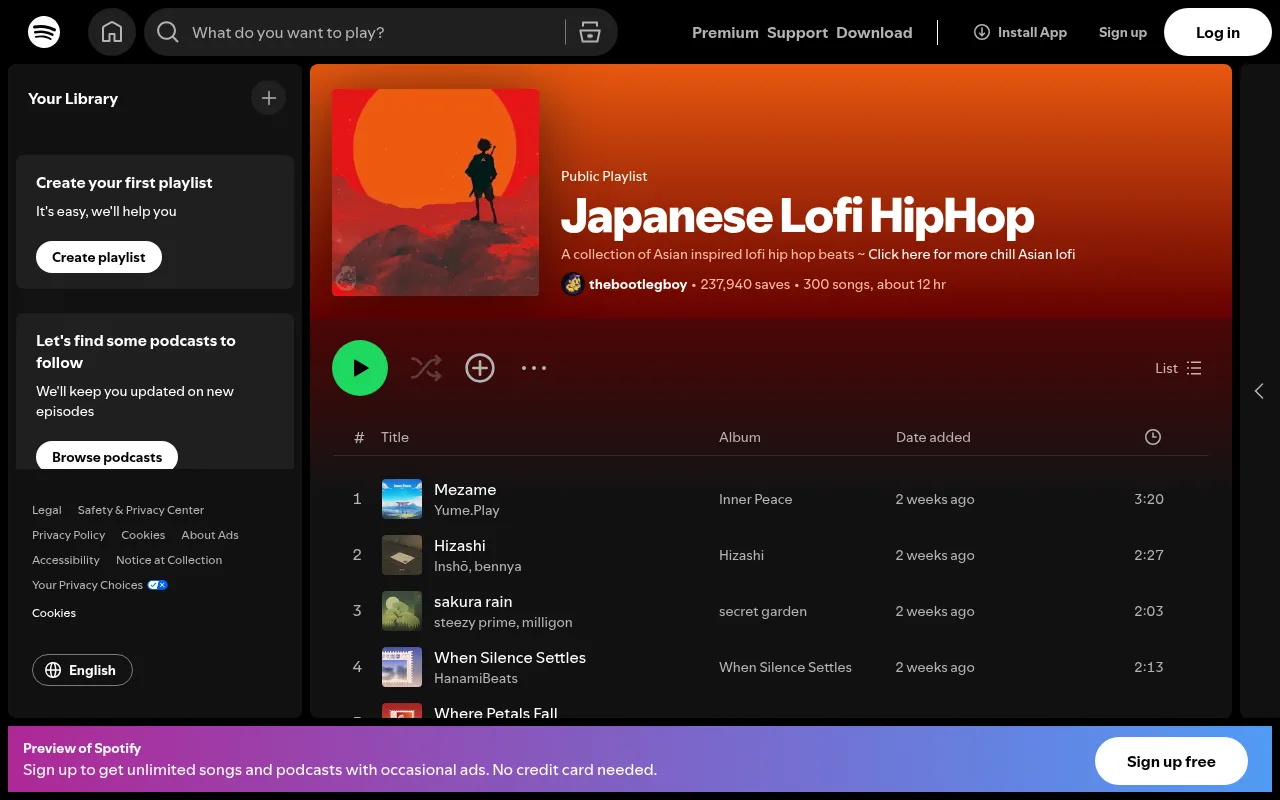Image resolution: width=1280 pixels, height=800 pixels.
Task: Click the Mezame track cover thumbnail
Action: [402, 499]
